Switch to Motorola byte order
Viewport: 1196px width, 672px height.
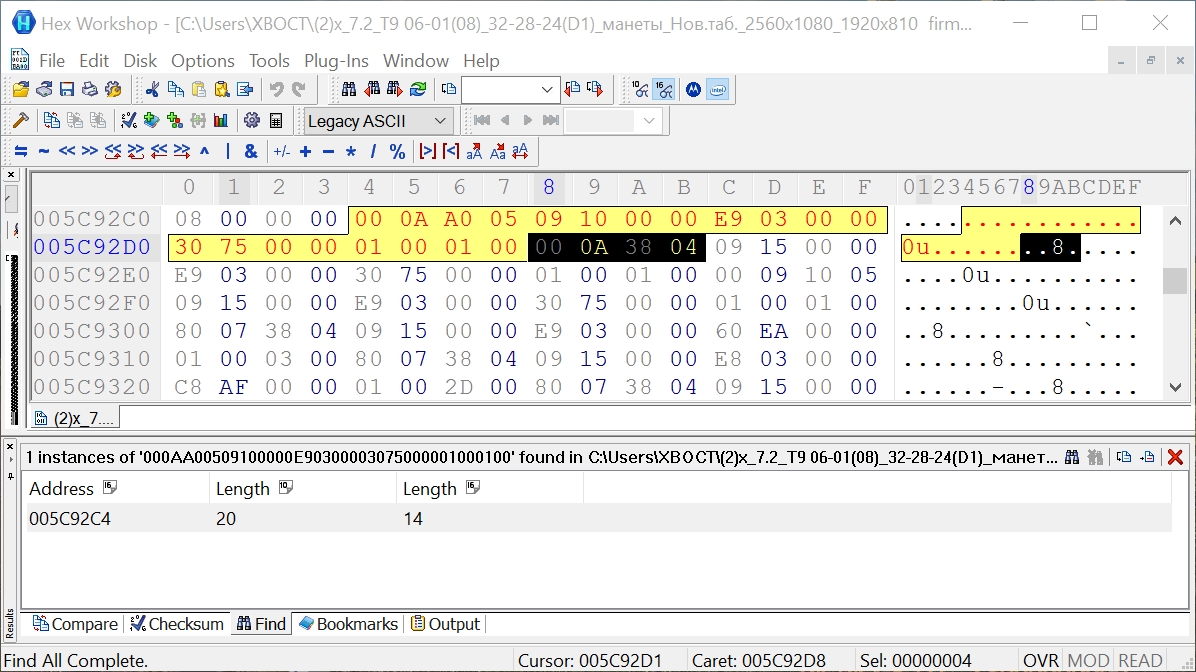click(x=692, y=90)
